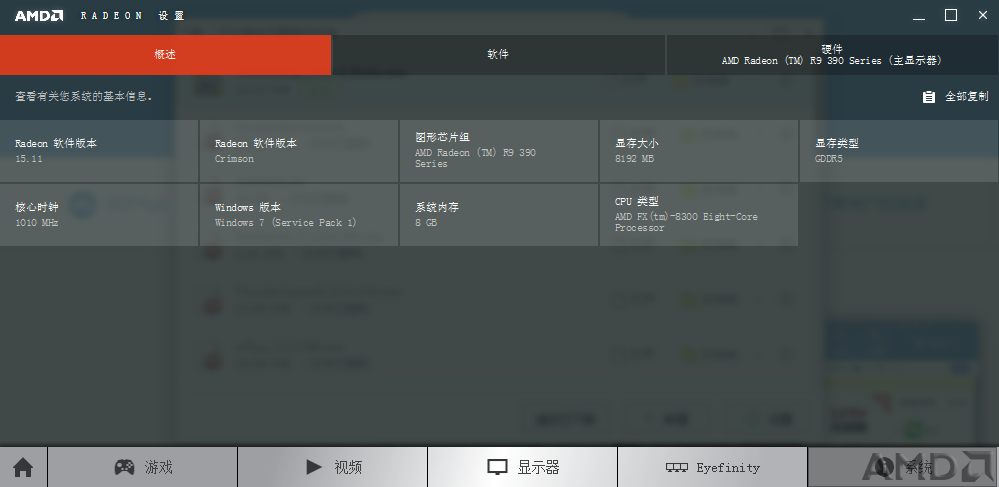Viewport: 999px width, 487px height.
Task: Open the 视频 section
Action: [333, 467]
